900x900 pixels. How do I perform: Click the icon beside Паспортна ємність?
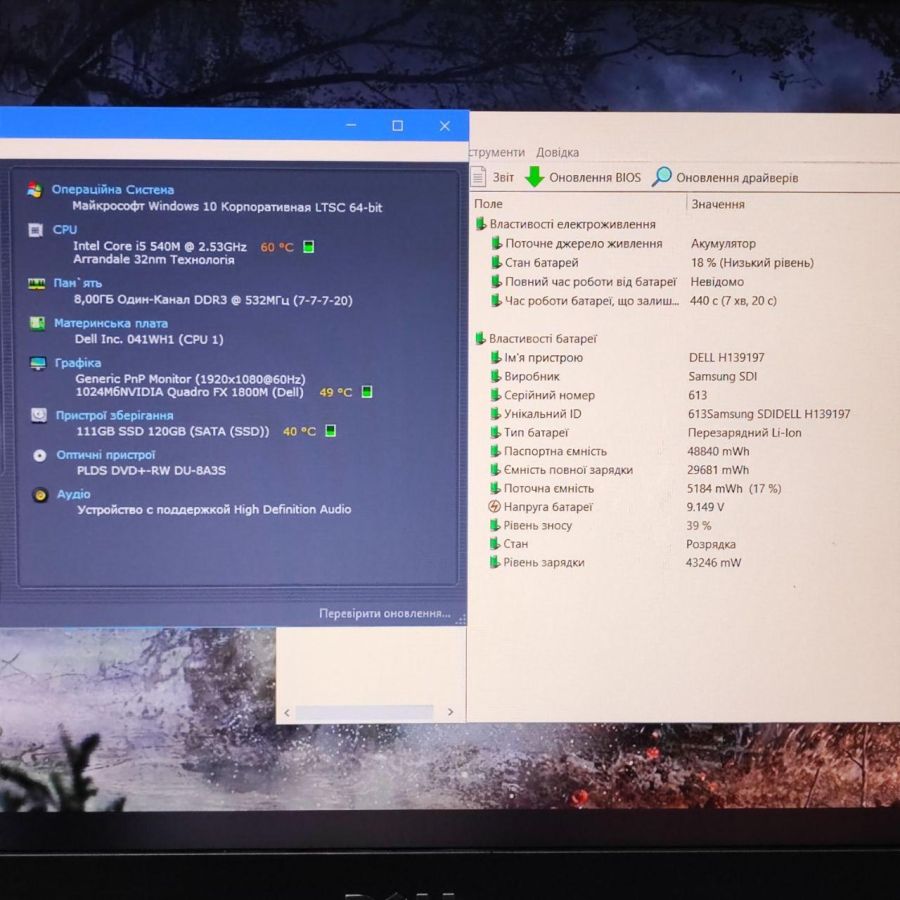coord(495,451)
